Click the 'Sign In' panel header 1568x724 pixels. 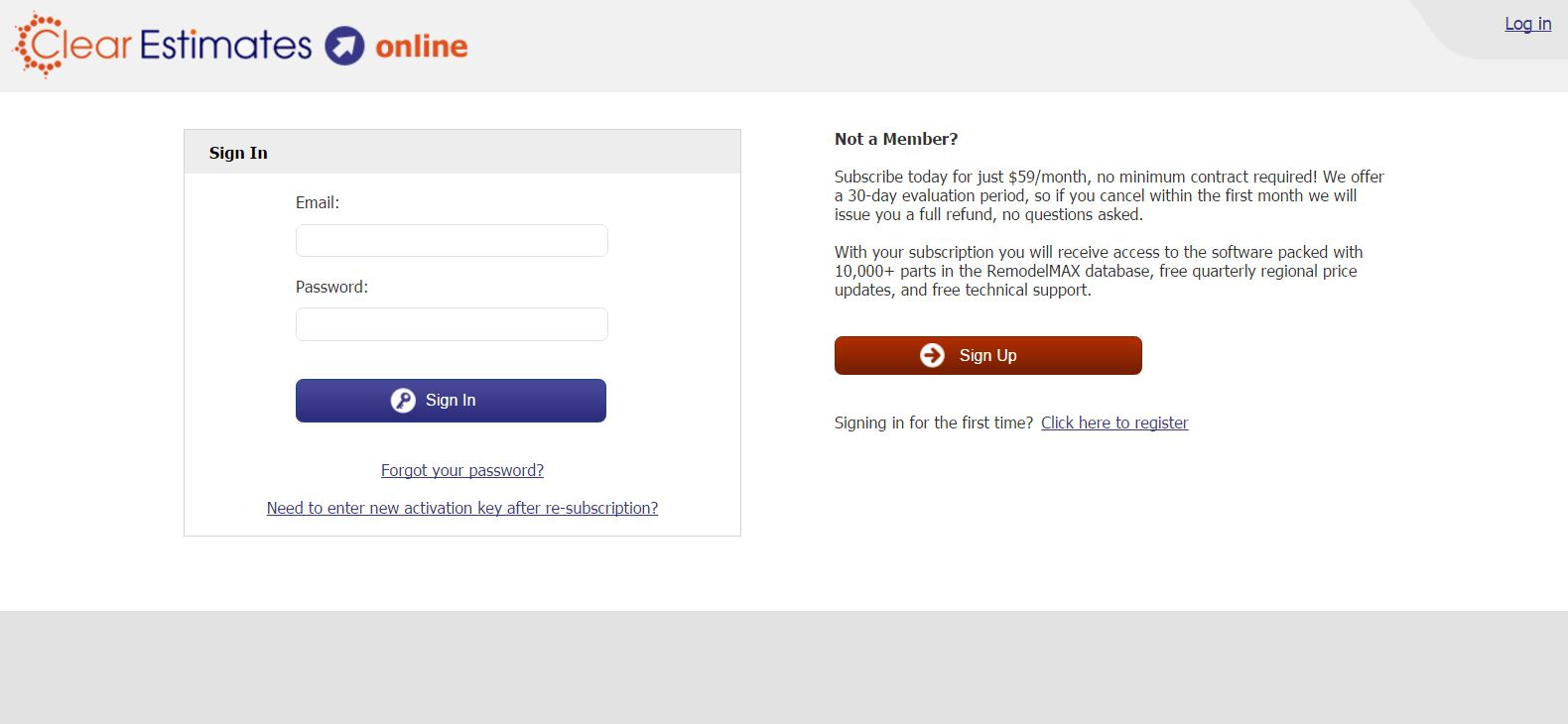click(x=238, y=153)
